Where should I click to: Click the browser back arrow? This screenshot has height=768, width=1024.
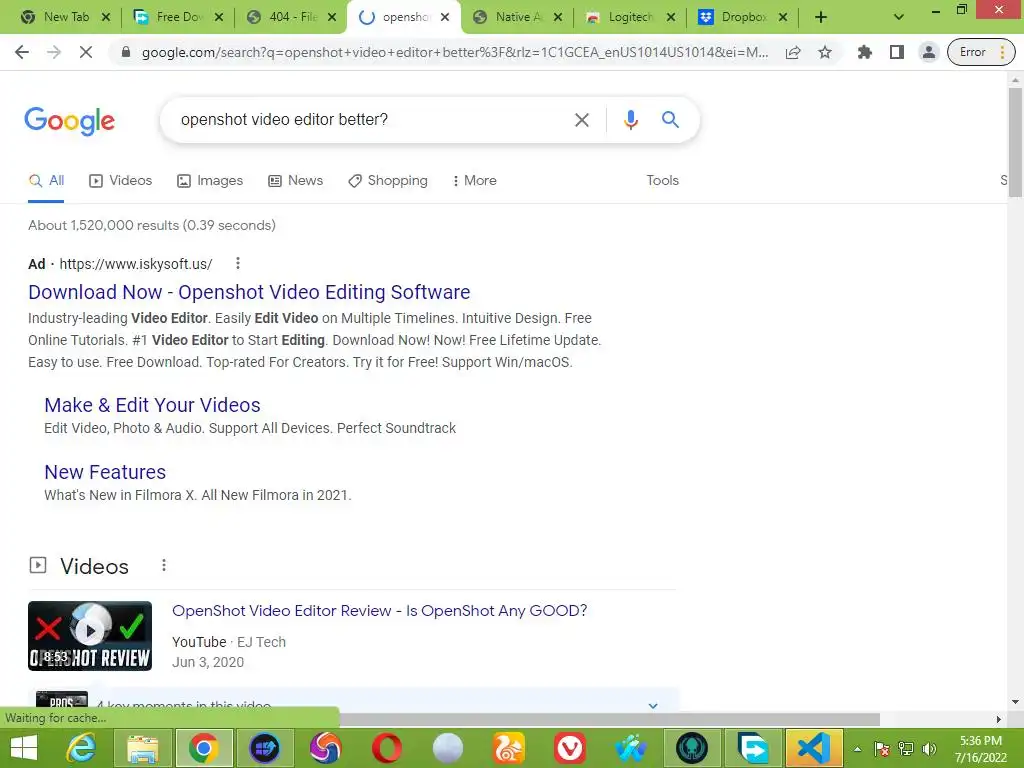coord(22,52)
